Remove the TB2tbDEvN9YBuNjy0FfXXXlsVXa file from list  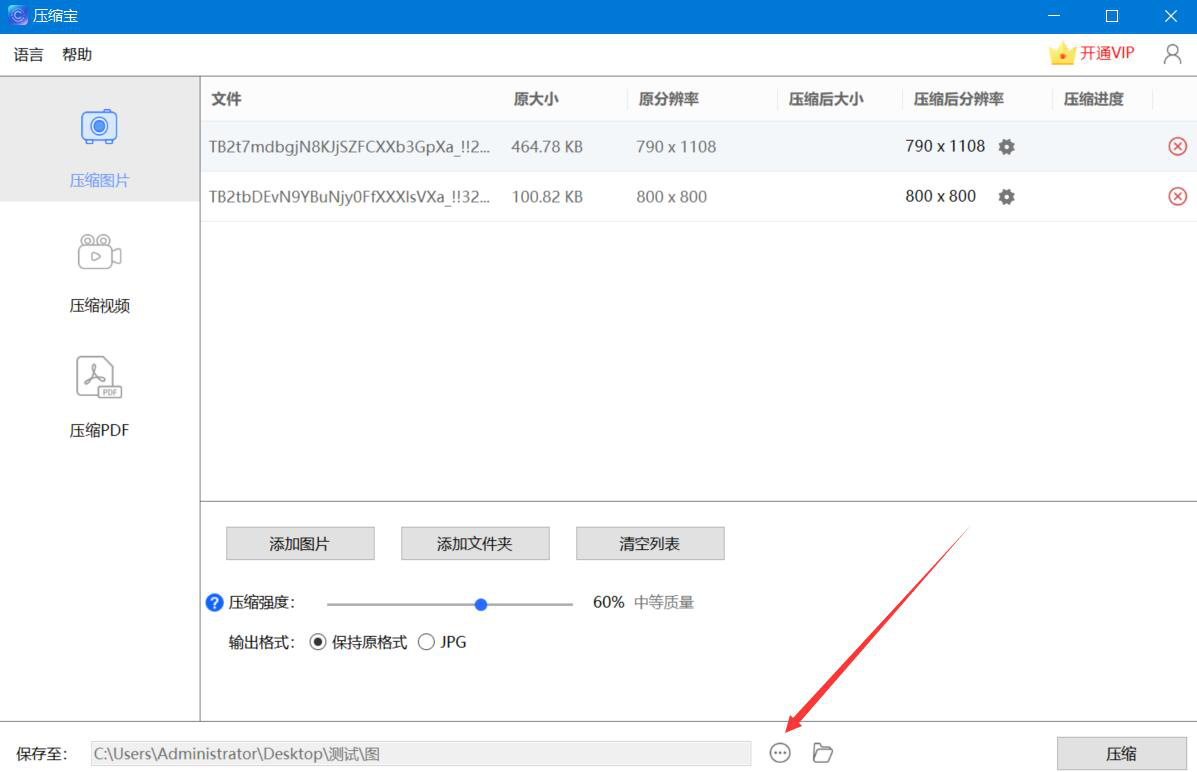coord(1177,196)
